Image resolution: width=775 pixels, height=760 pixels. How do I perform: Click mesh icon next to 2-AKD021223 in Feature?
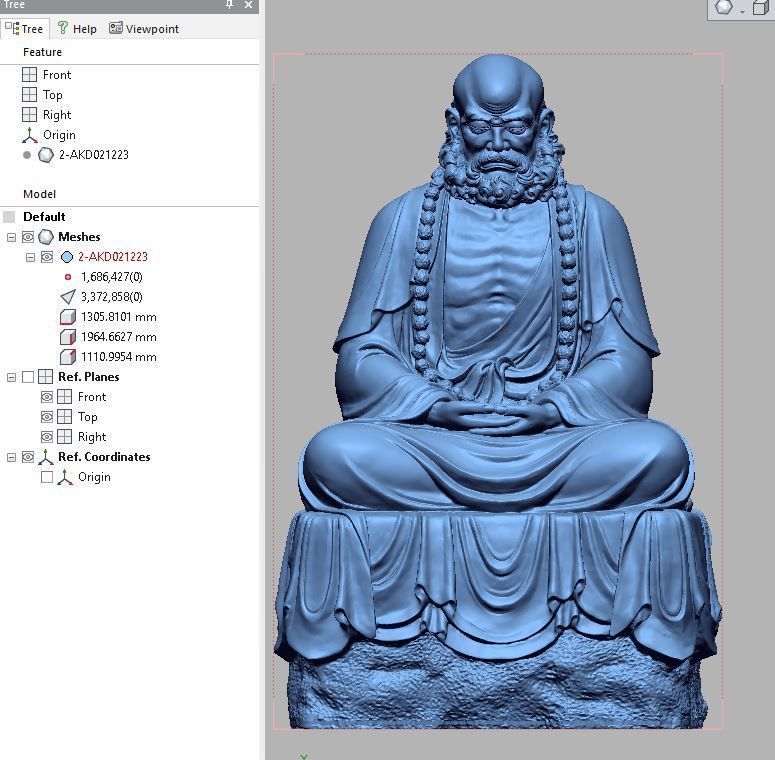coord(45,155)
